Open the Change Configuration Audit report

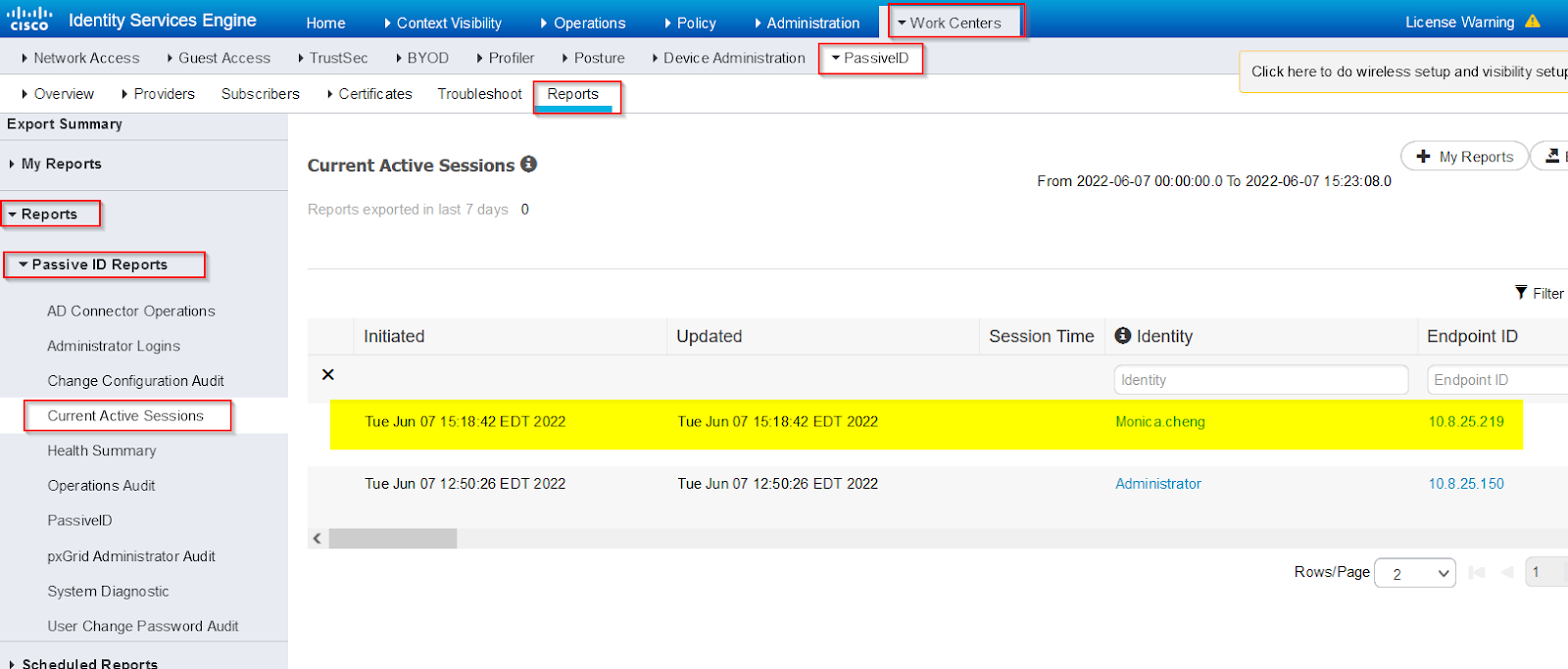click(135, 380)
